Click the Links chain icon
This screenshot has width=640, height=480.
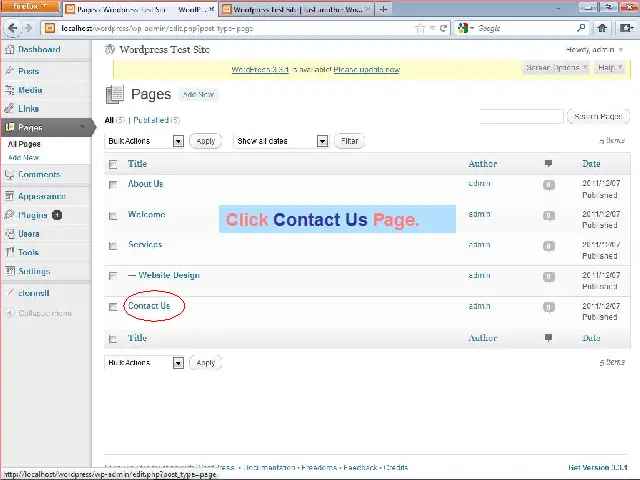pos(9,109)
